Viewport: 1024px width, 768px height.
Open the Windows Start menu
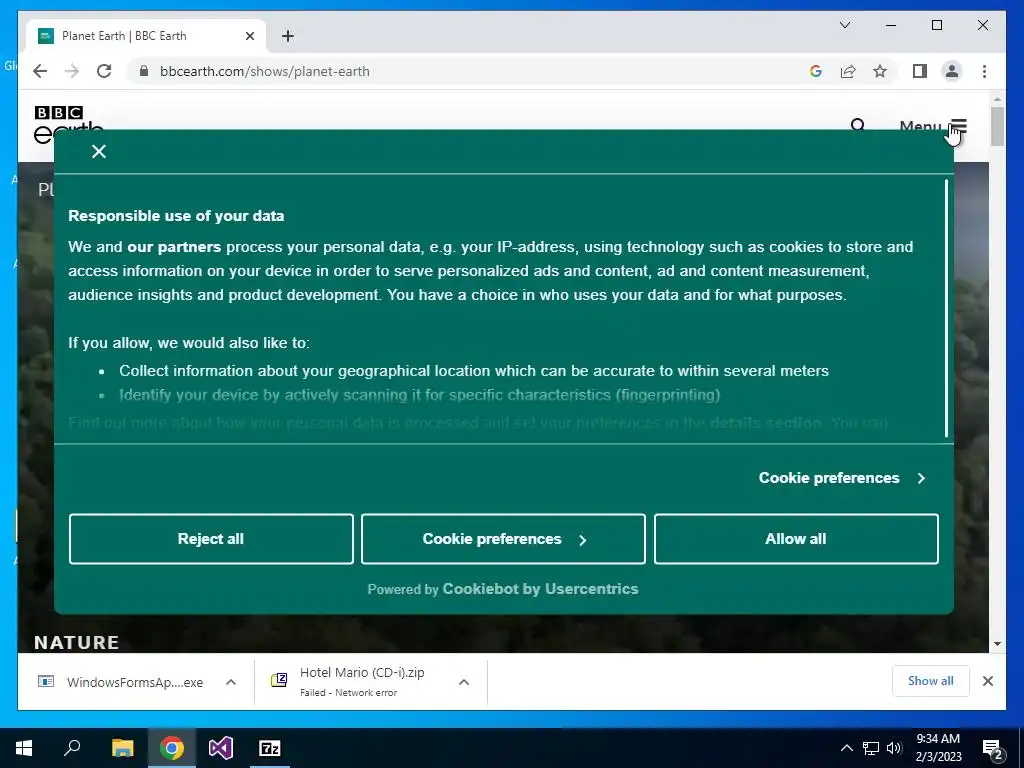[24, 748]
